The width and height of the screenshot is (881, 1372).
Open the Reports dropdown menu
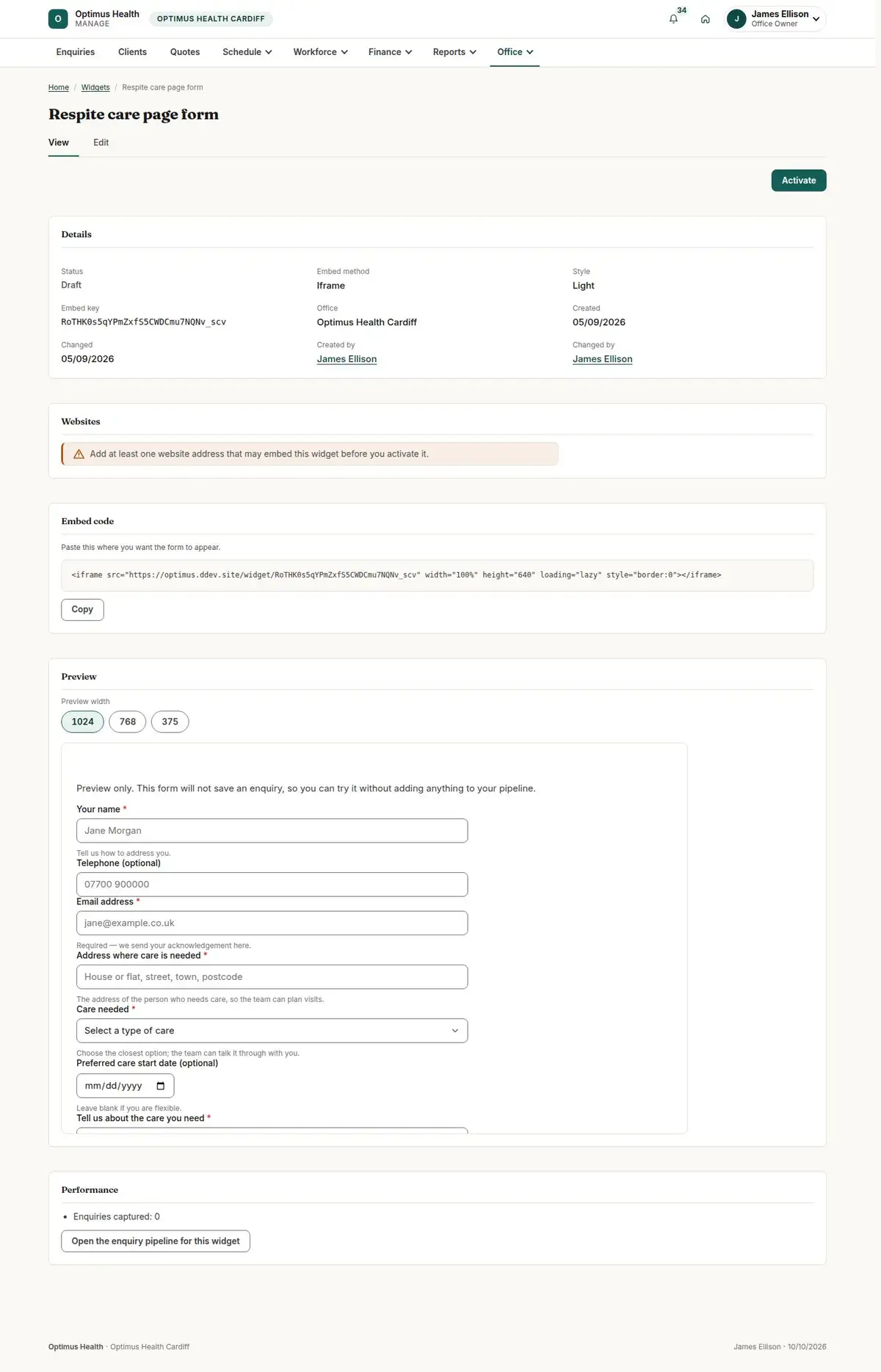pyautogui.click(x=454, y=52)
